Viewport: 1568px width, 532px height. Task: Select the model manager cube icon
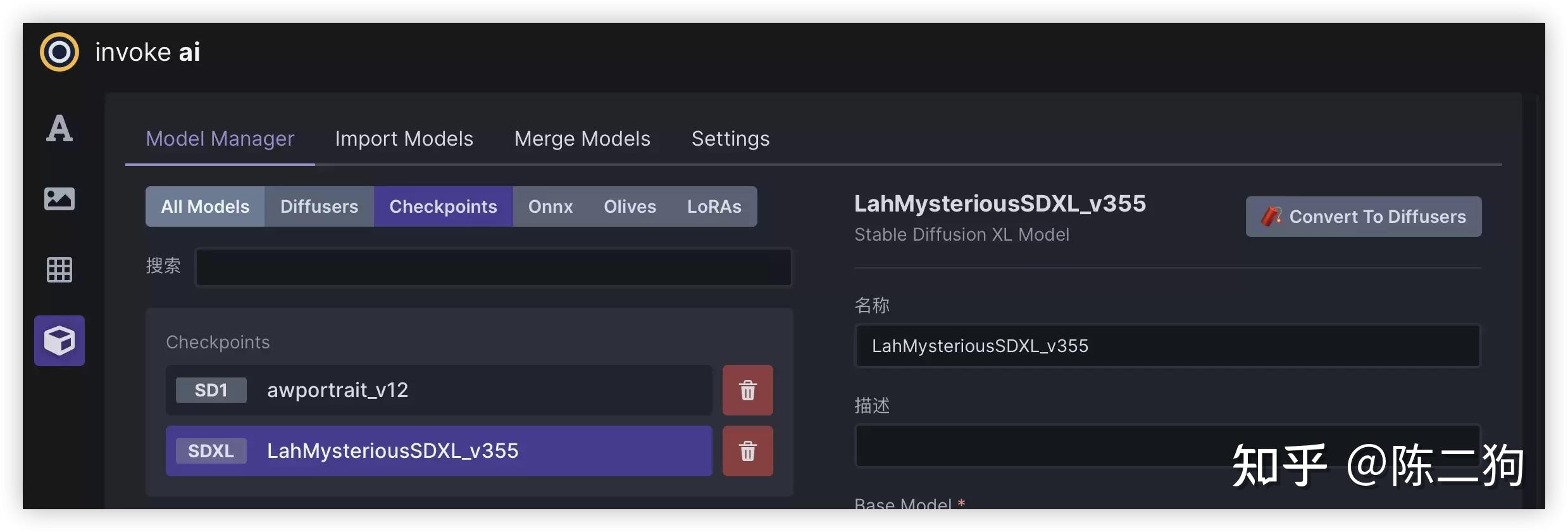[59, 341]
